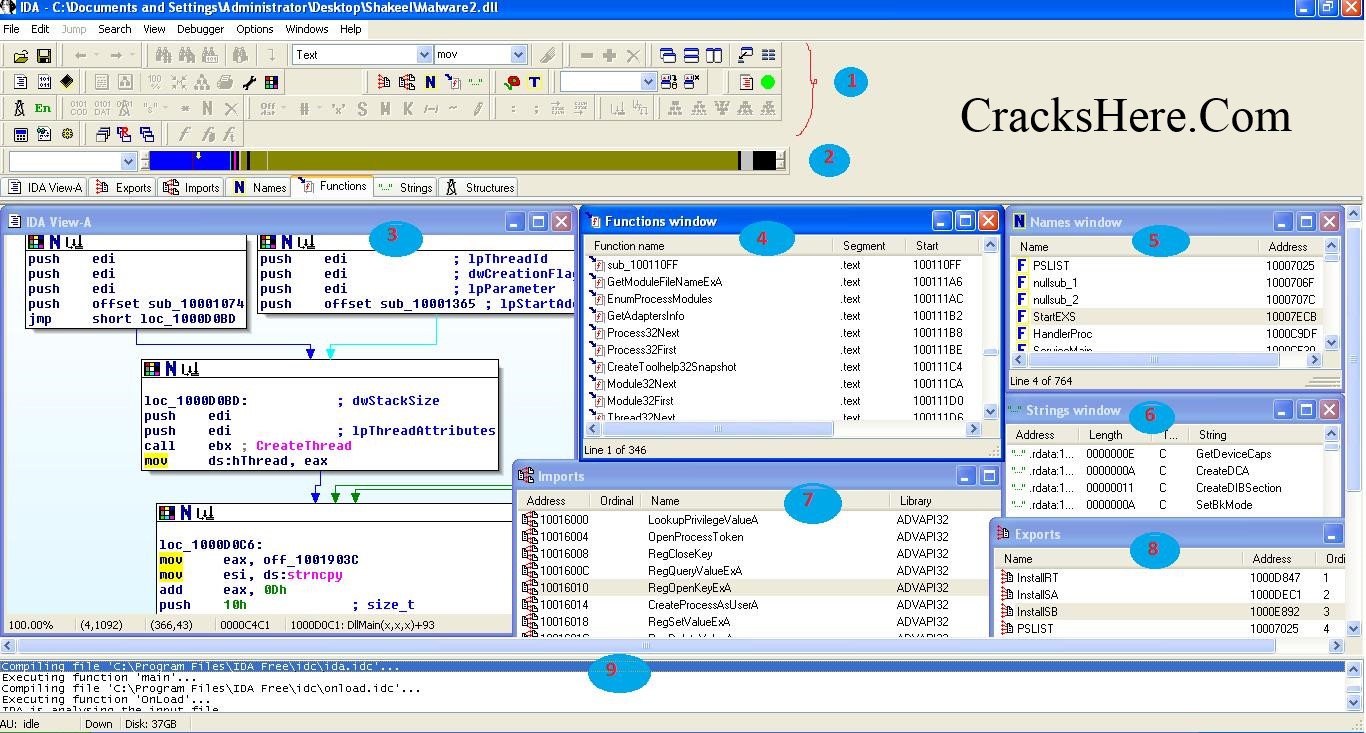This screenshot has height=733, width=1366.
Task: Click the blue T types icon
Action: (534, 82)
